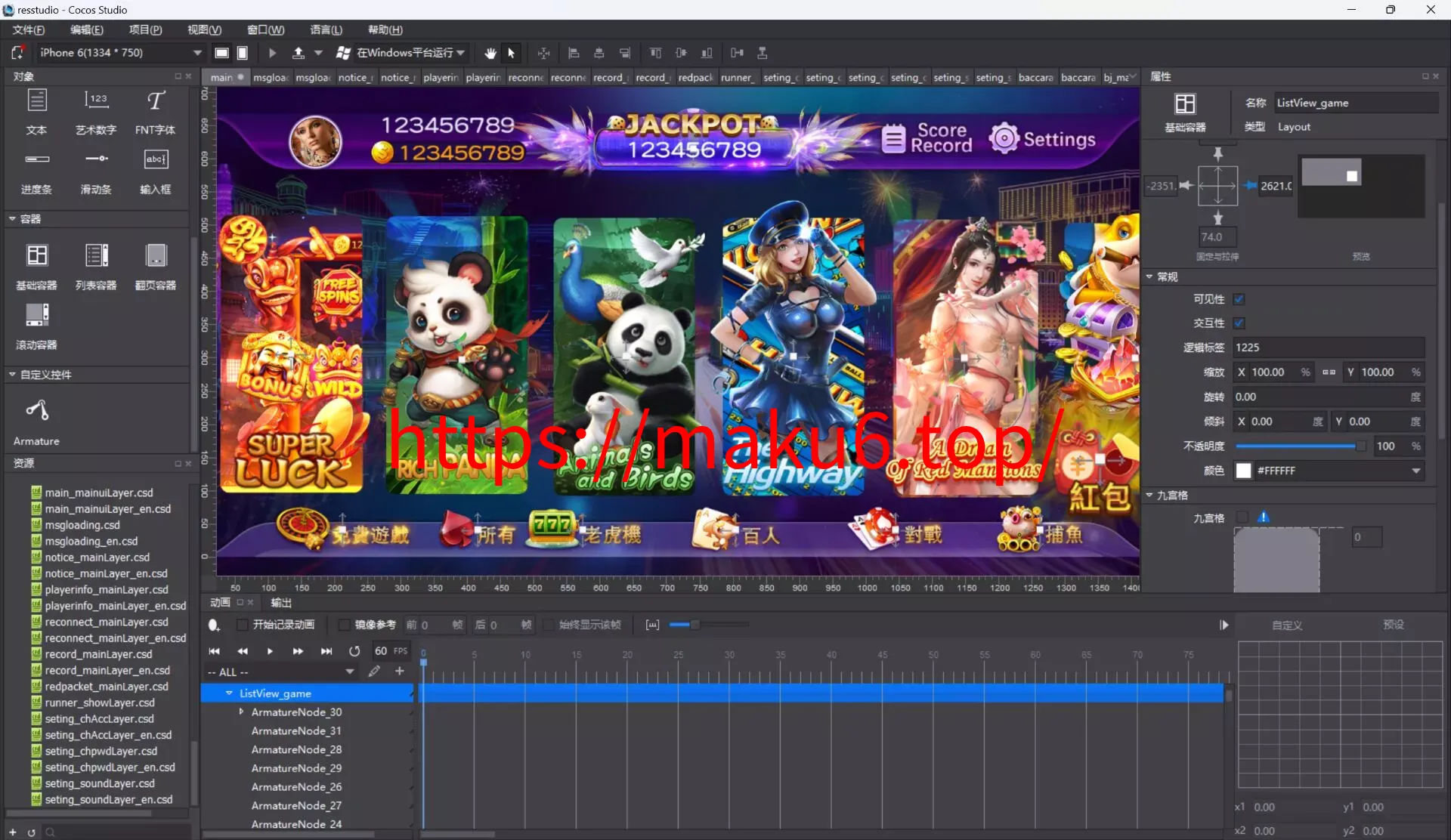This screenshot has width=1451, height=840.
Task: Jump to first frame in timeline
Action: pyautogui.click(x=215, y=651)
